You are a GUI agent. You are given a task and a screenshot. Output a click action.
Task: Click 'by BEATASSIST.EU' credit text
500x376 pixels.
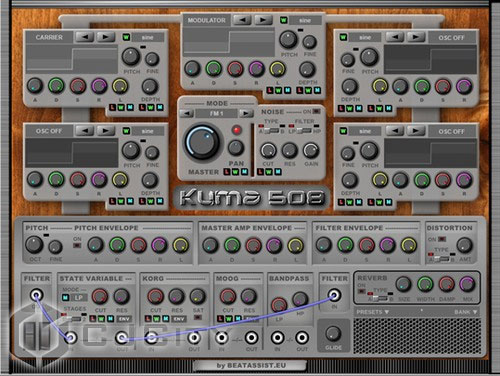pyautogui.click(x=251, y=366)
